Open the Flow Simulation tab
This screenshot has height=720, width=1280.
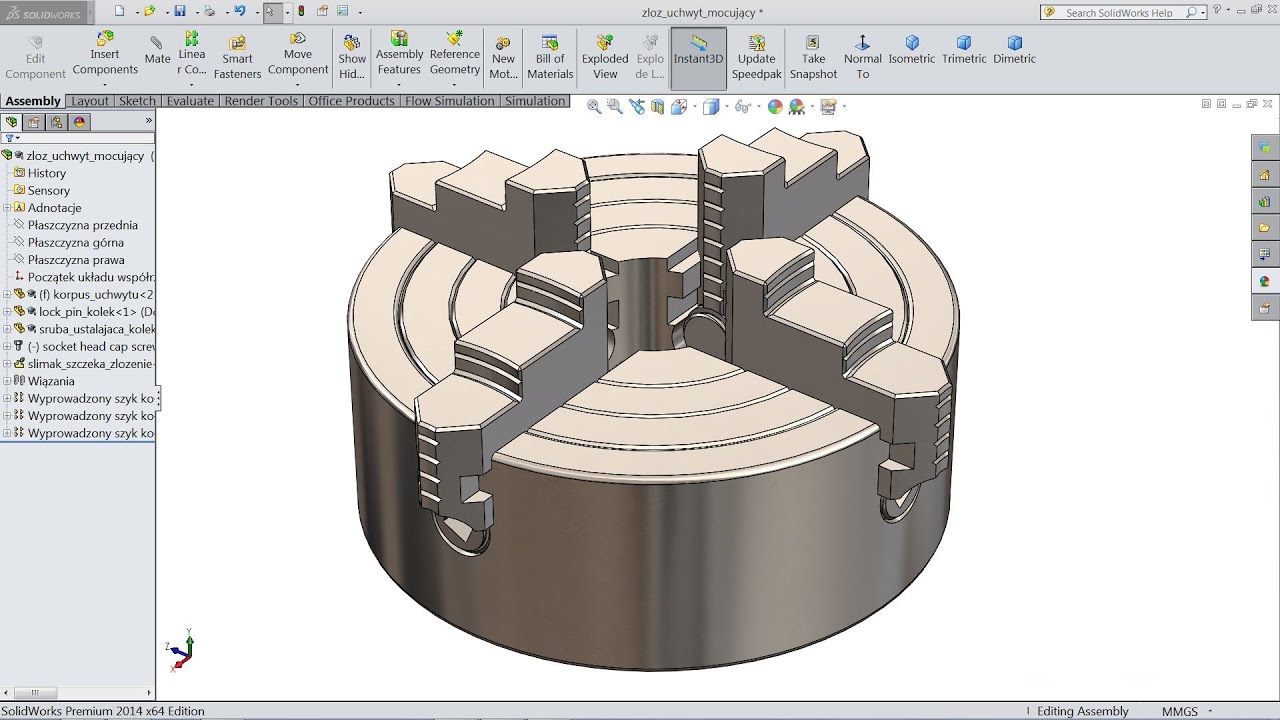[450, 101]
